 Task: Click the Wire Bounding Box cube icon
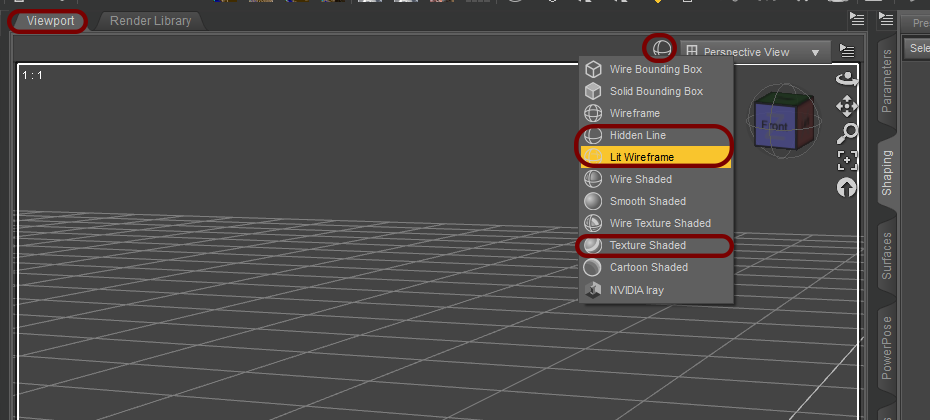593,69
